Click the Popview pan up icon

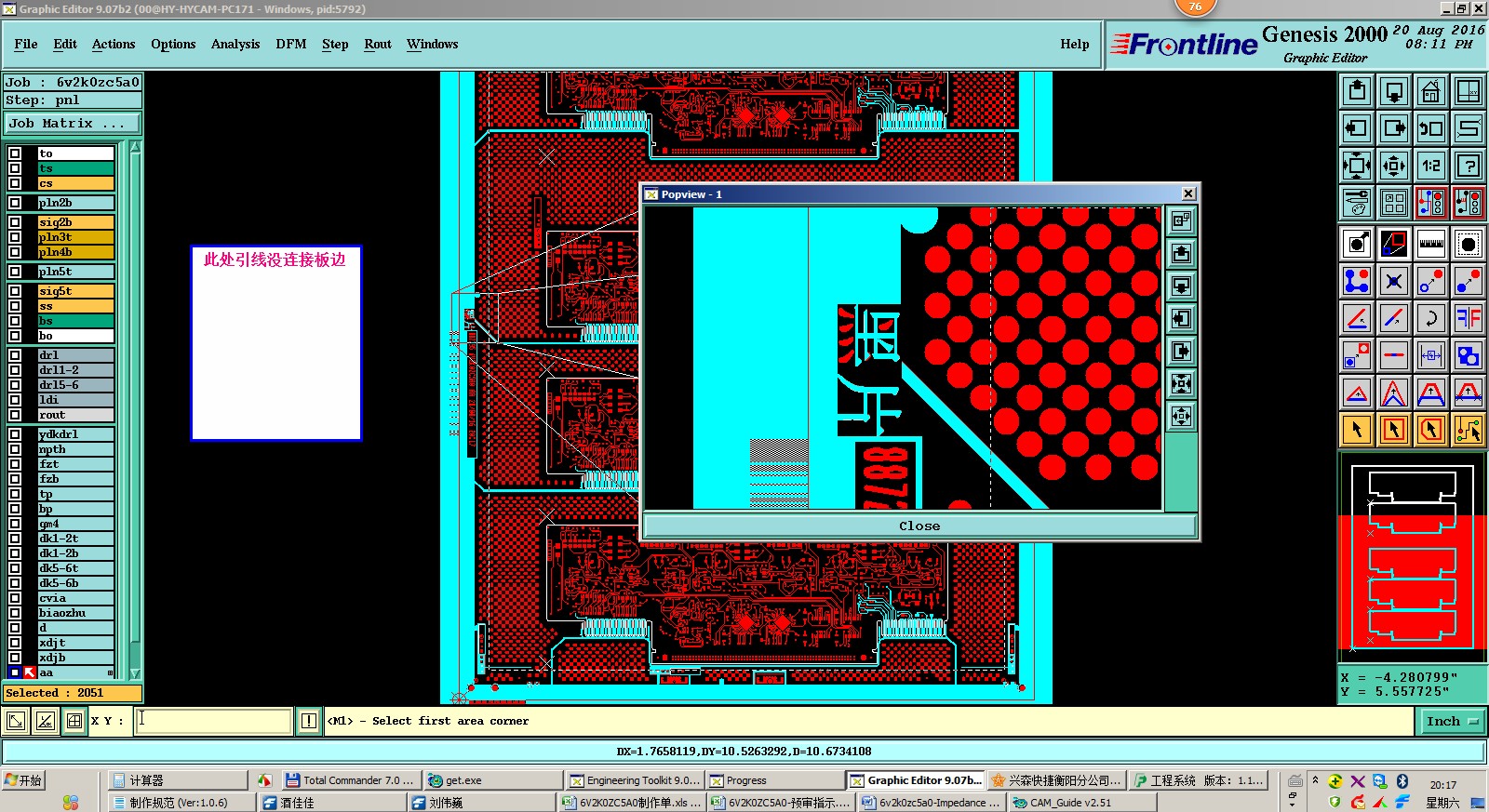[1181, 253]
